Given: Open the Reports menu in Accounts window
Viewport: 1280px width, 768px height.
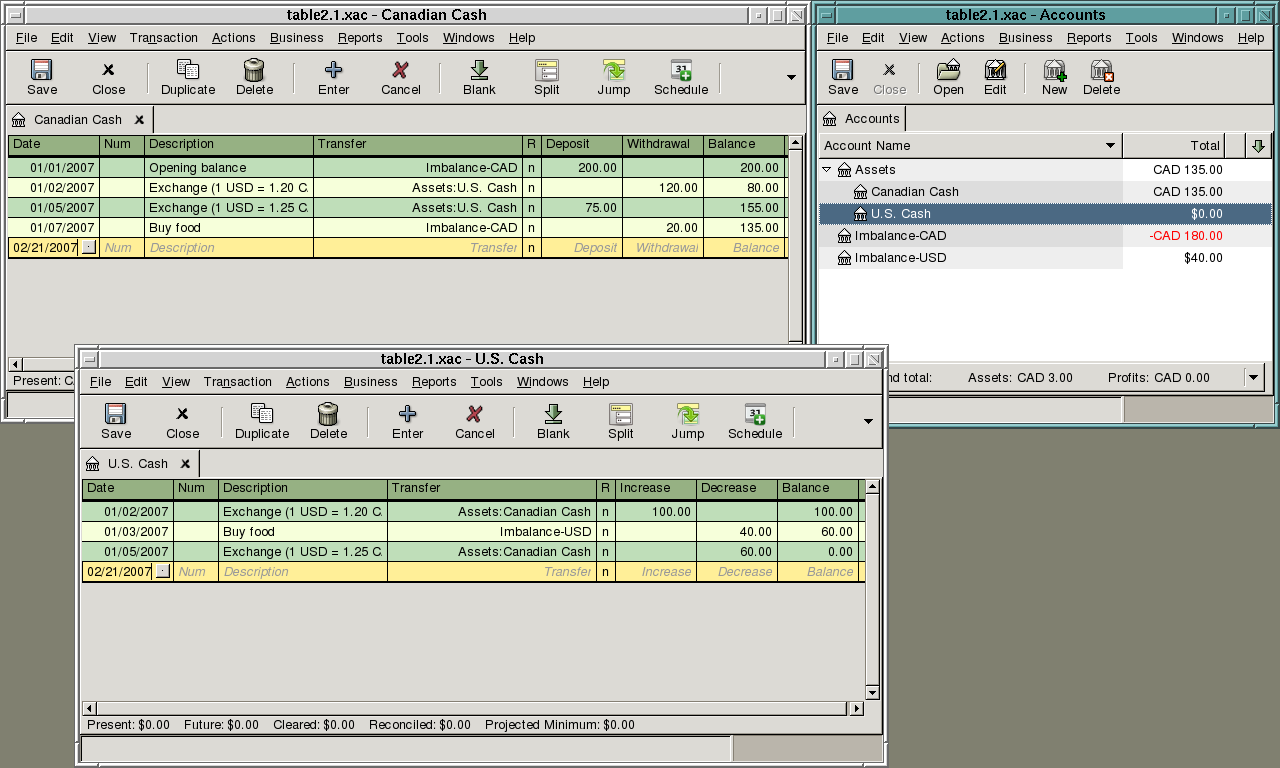Looking at the screenshot, I should (1088, 38).
